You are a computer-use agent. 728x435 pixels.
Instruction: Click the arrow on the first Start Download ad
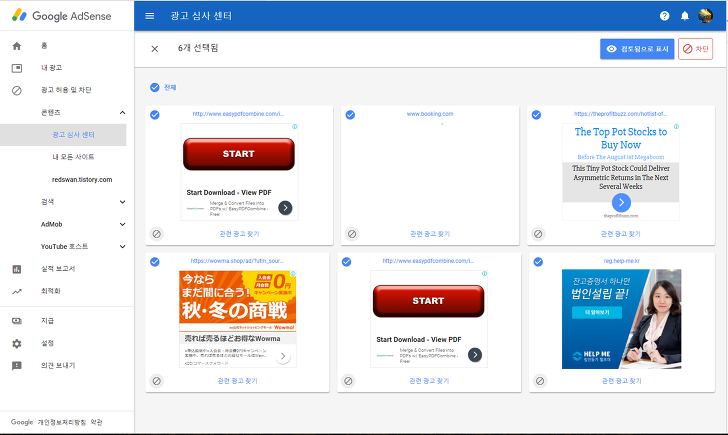point(285,208)
